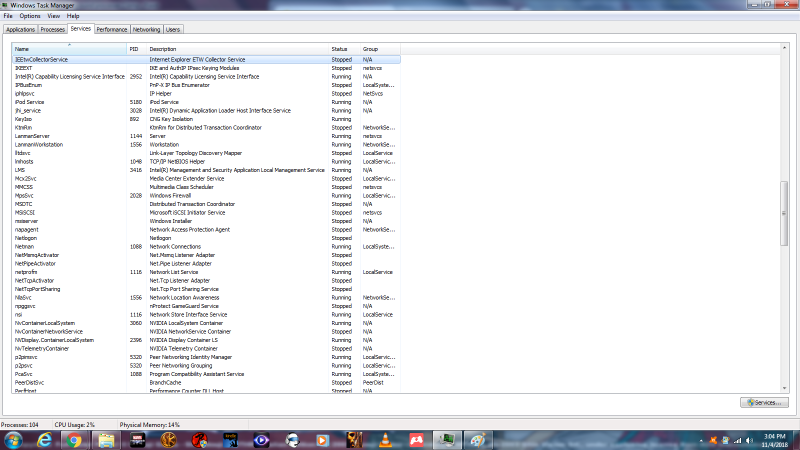800x450 pixels.
Task: Click the 'IP Helper' description cell
Action: 160,93
